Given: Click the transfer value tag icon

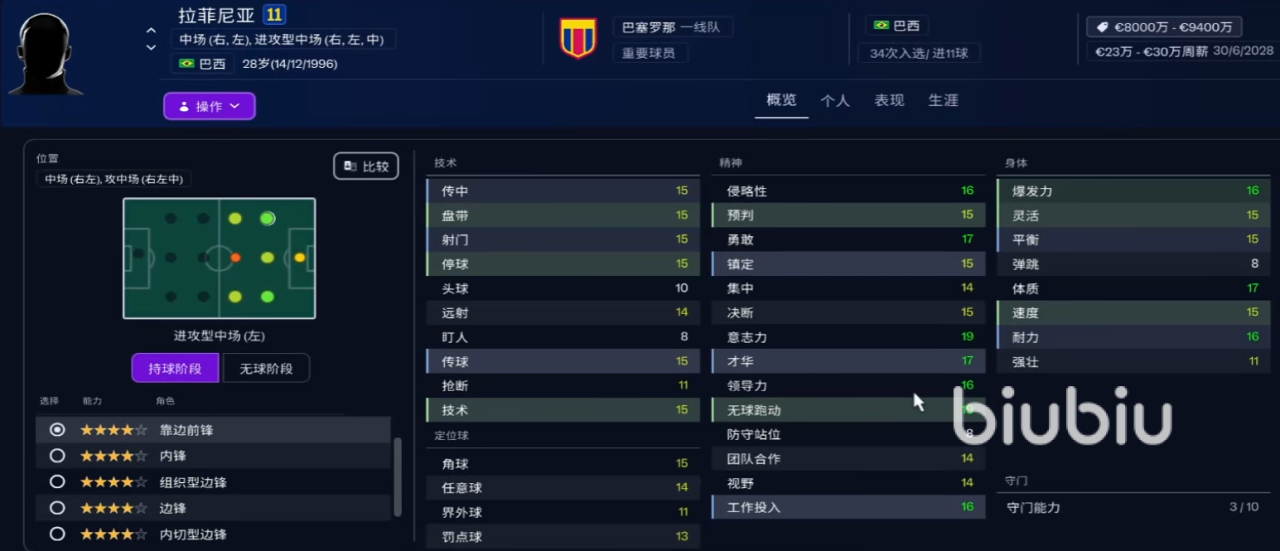Looking at the screenshot, I should [x=1103, y=27].
